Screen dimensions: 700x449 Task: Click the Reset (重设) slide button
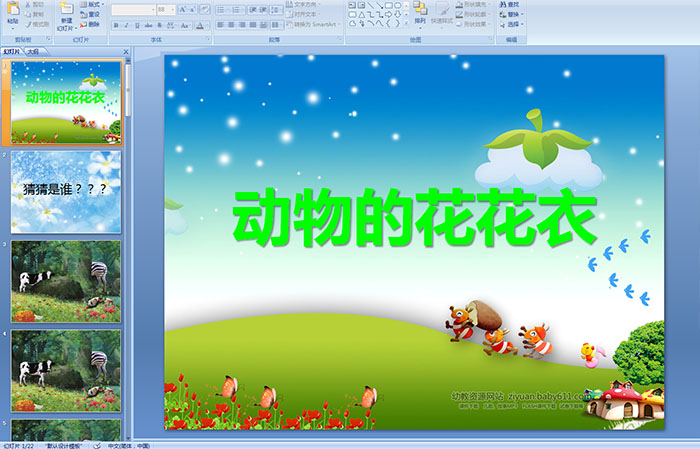tap(90, 14)
